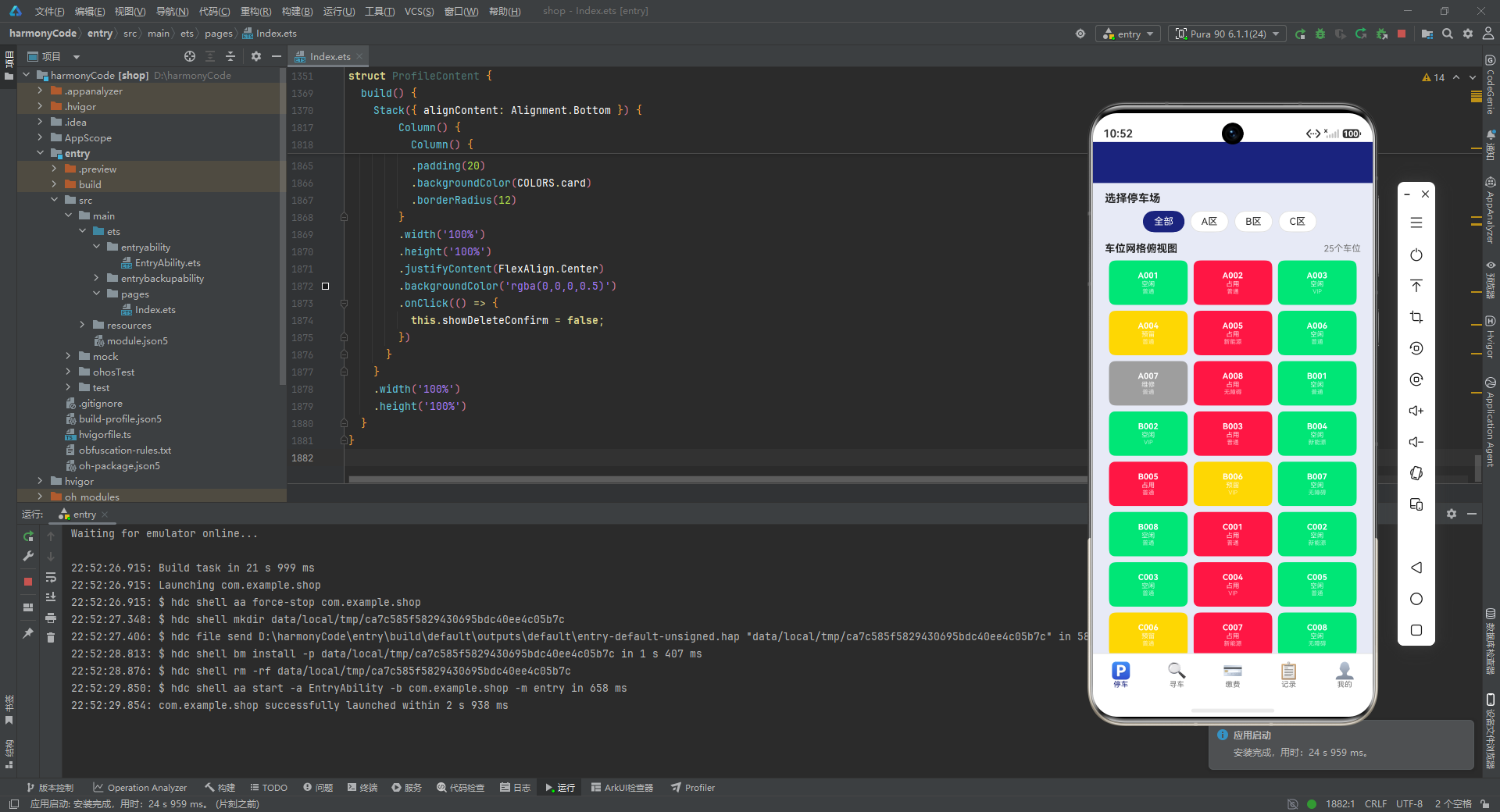This screenshot has width=1500, height=812.
Task: Rerun entry in the Run panel
Action: (28, 536)
